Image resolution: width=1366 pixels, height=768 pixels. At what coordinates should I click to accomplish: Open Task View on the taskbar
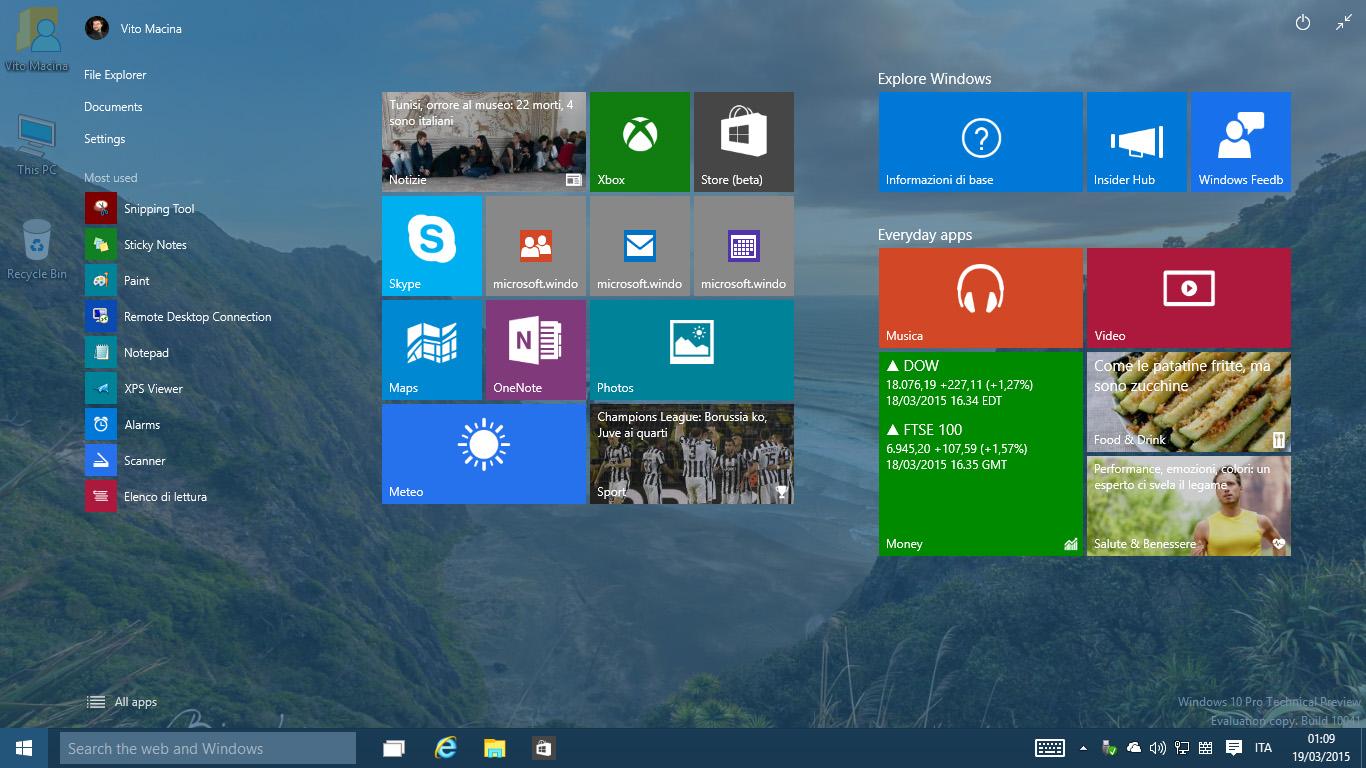394,748
